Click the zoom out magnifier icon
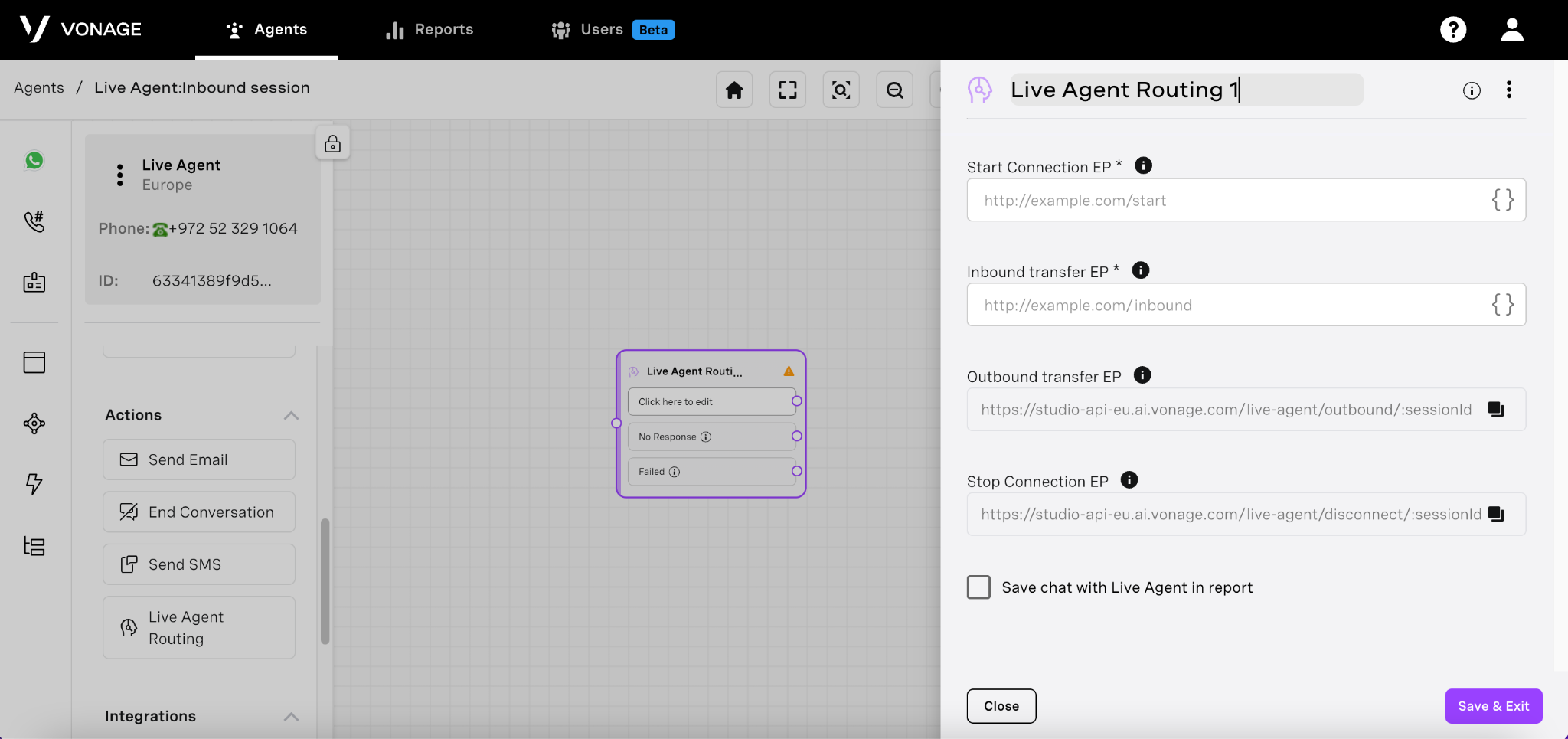The height and width of the screenshot is (739, 1568). coord(894,90)
